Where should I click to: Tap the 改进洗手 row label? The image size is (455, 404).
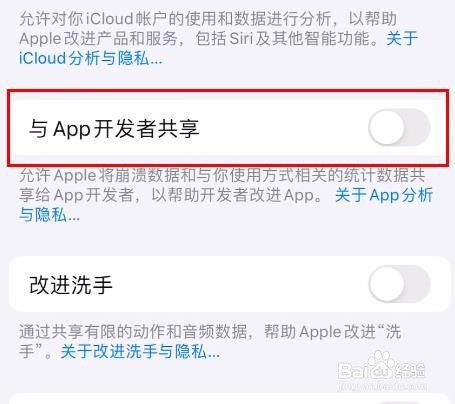tap(71, 285)
